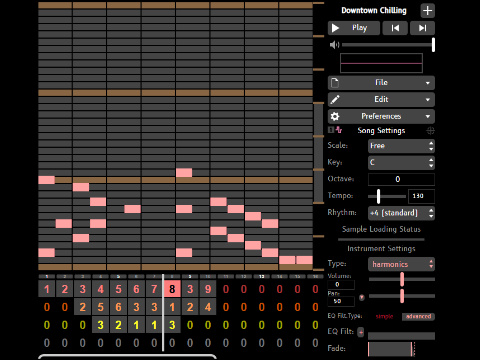Viewport: 480px width, 360px height.
Task: Click the speaker volume icon
Action: (x=334, y=45)
